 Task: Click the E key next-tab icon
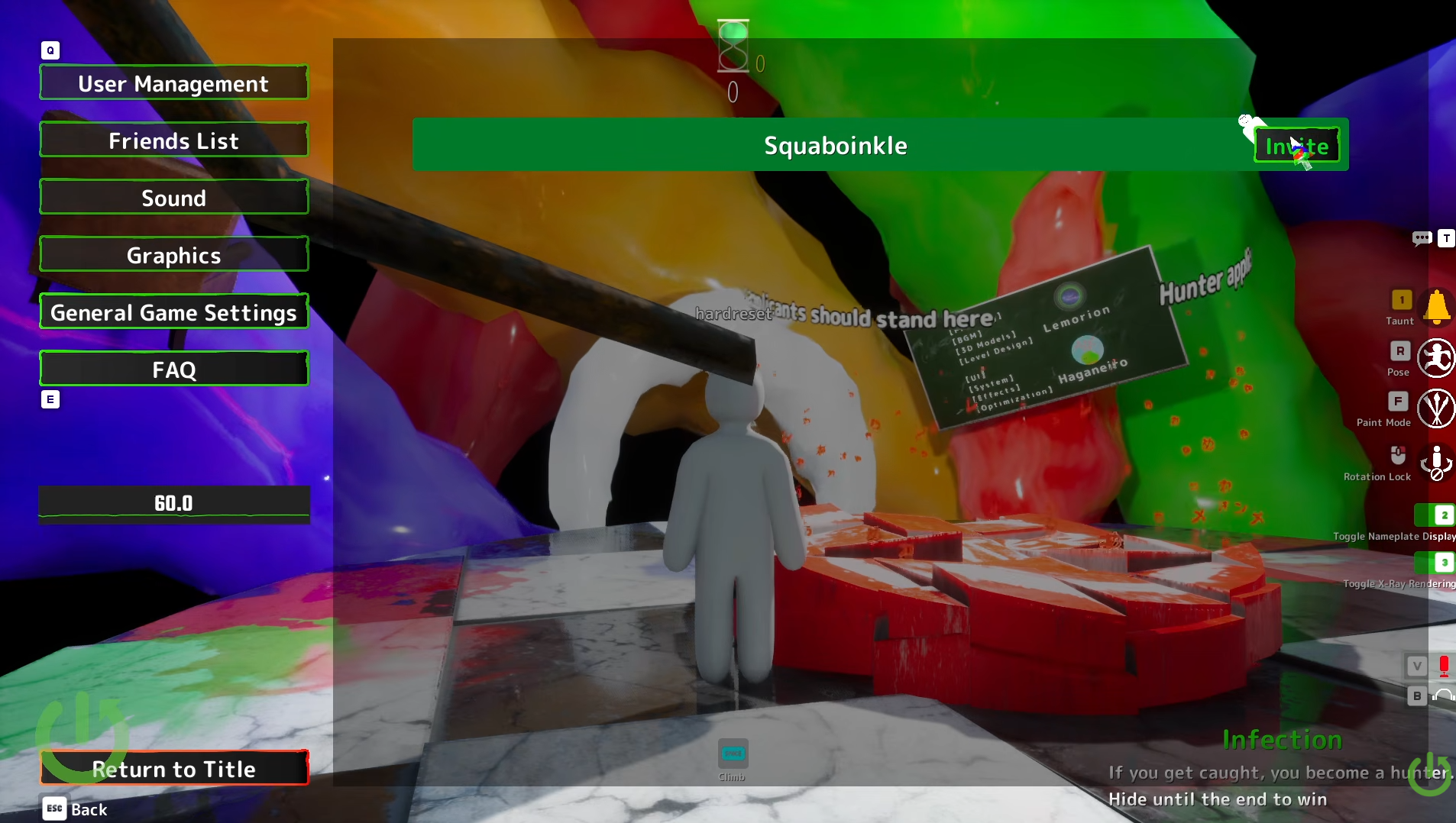[x=50, y=399]
